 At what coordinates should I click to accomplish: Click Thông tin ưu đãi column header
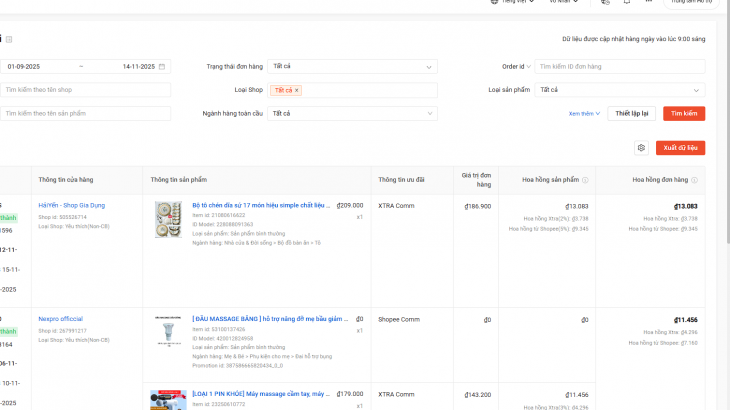401,180
